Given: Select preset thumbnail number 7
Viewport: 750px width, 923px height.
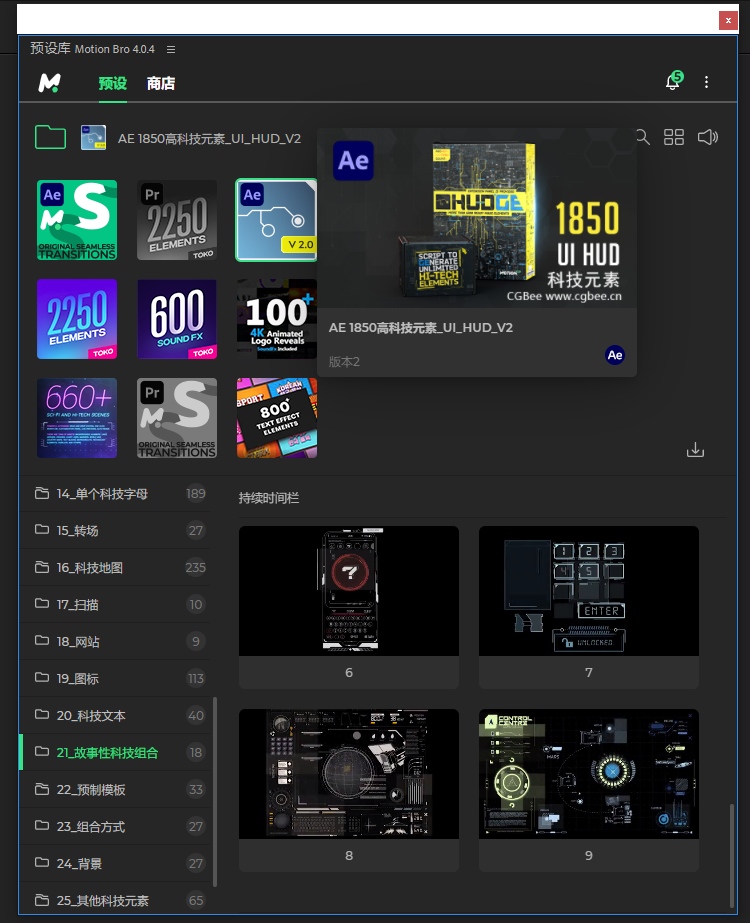Looking at the screenshot, I should [589, 607].
